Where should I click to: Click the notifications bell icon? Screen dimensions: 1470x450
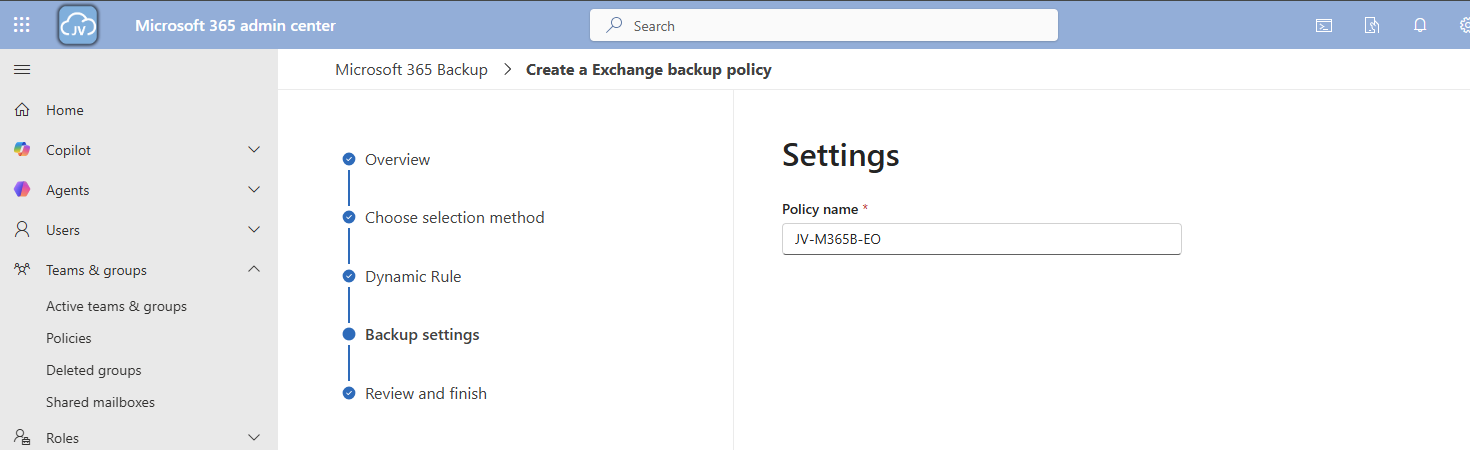(x=1419, y=26)
